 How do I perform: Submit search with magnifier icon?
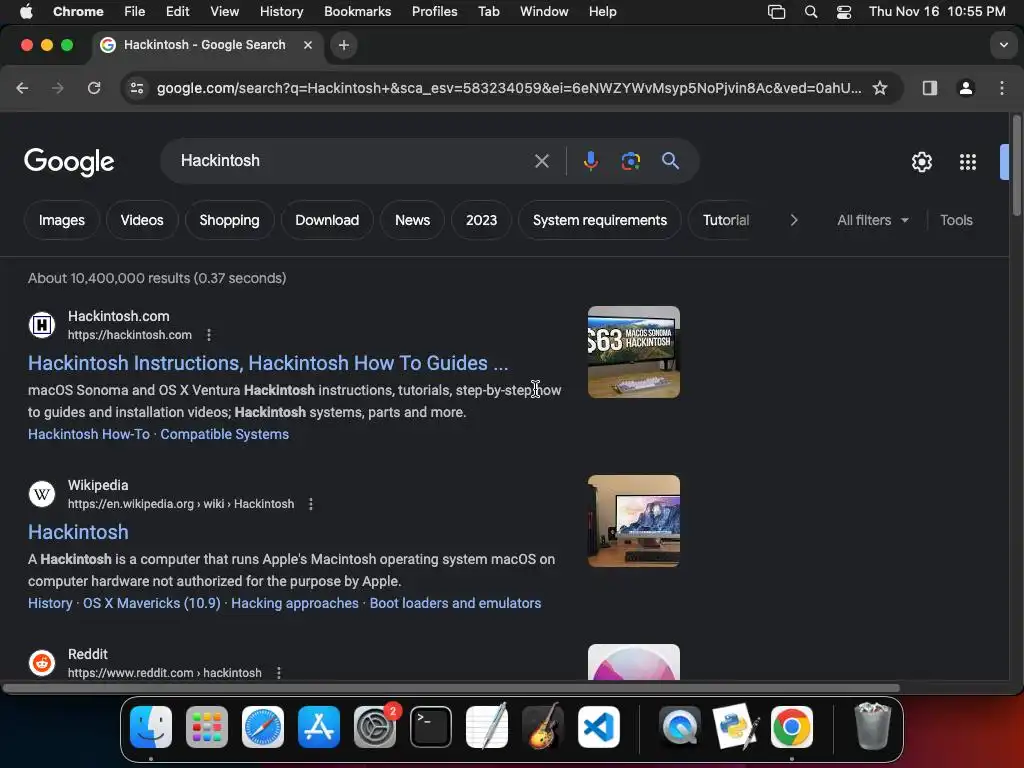point(670,161)
